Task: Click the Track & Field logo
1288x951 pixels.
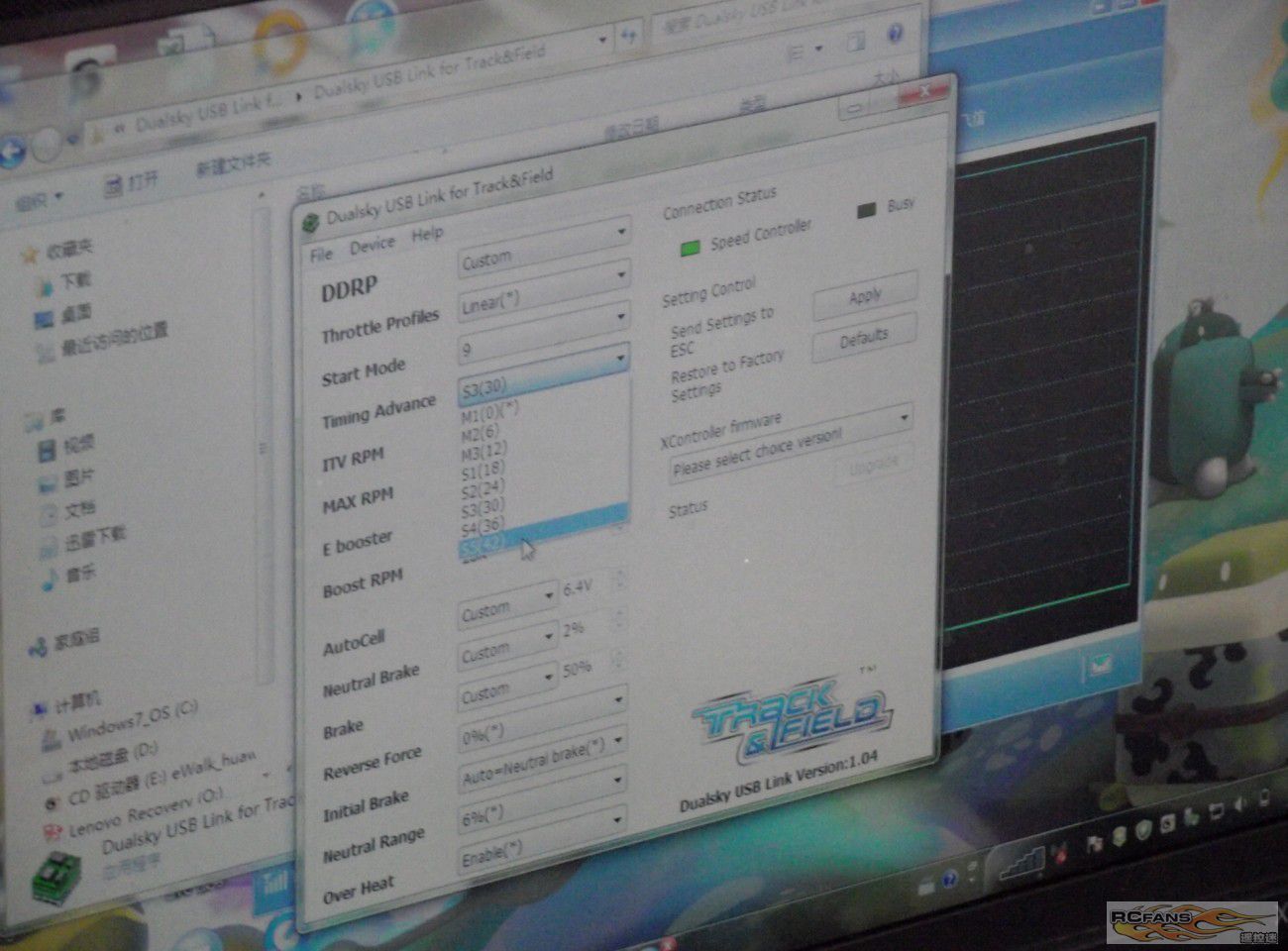Action: 792,720
